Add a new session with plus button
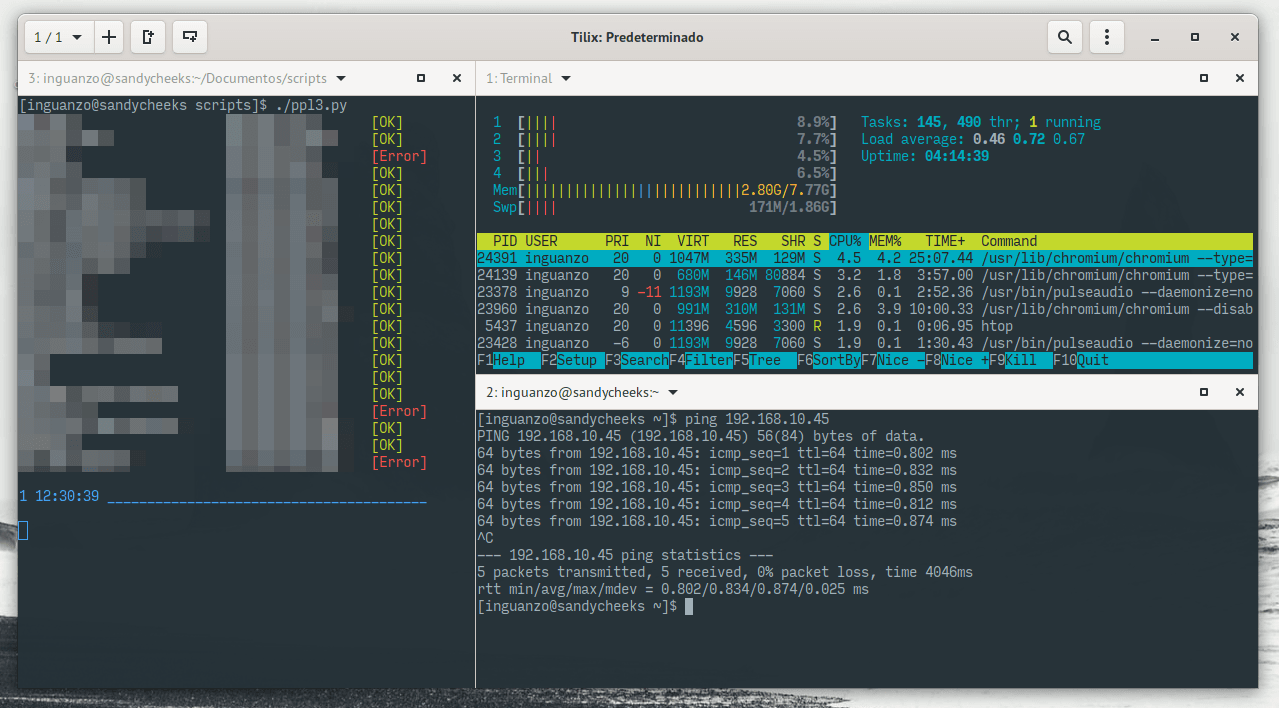1279x708 pixels. pyautogui.click(x=109, y=37)
